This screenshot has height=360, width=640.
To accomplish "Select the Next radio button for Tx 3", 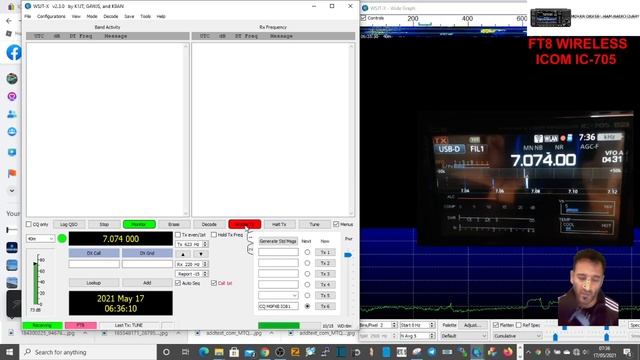I will (x=307, y=274).
